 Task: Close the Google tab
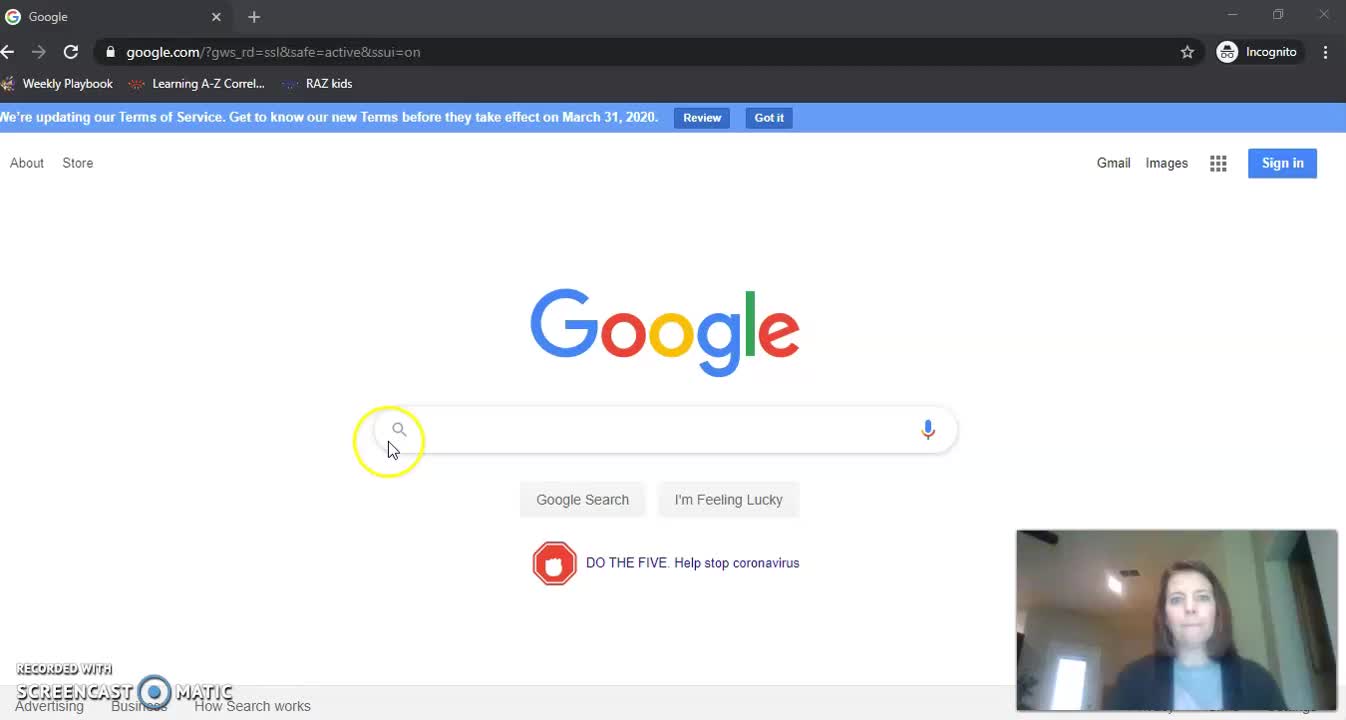(x=216, y=17)
